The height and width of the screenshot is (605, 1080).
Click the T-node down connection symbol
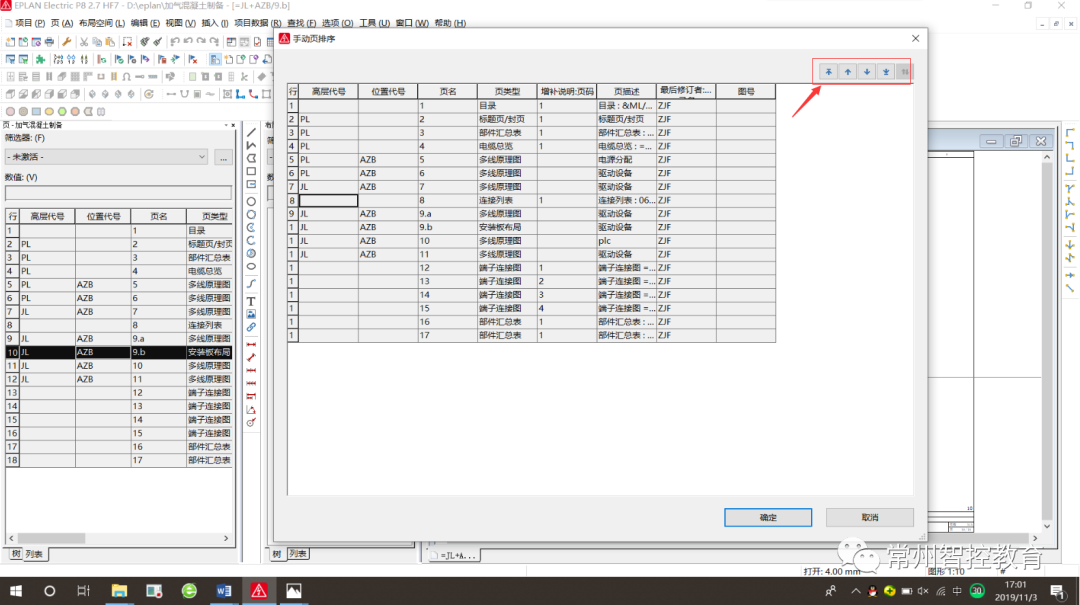click(x=1070, y=187)
